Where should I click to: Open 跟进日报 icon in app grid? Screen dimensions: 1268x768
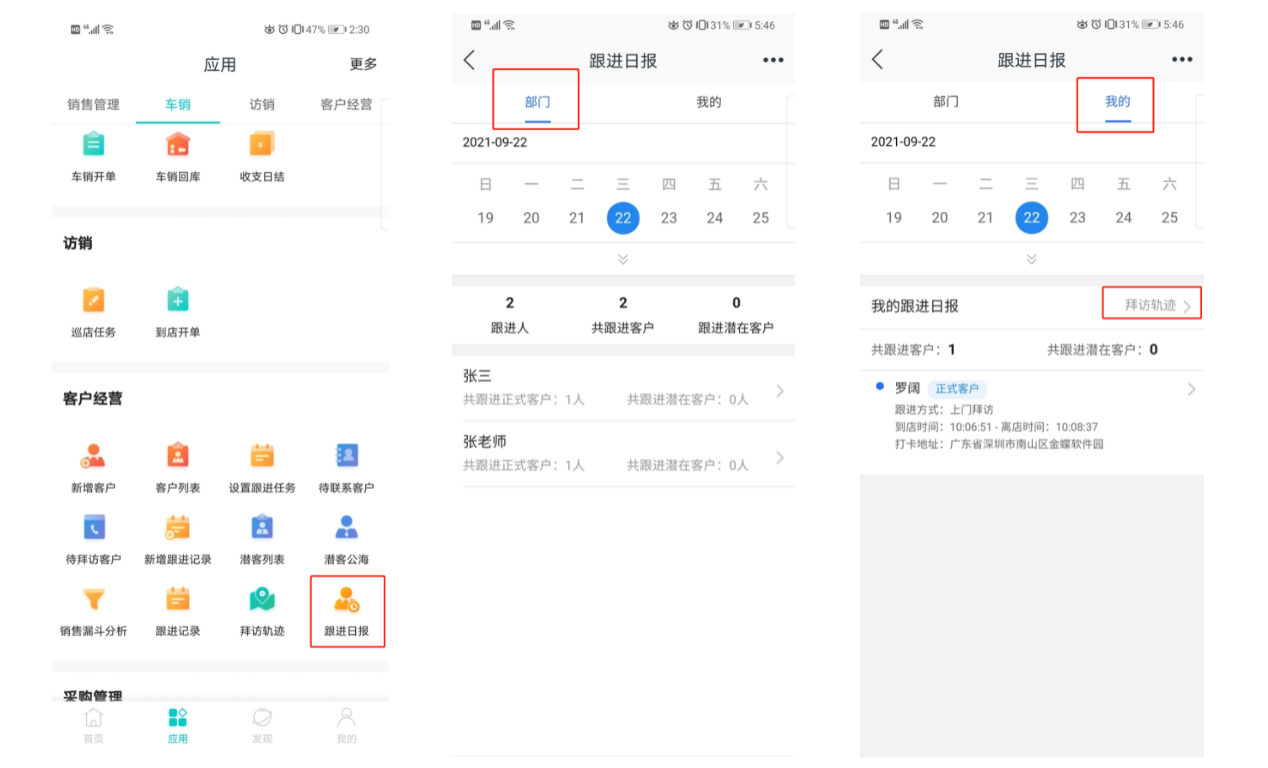347,599
